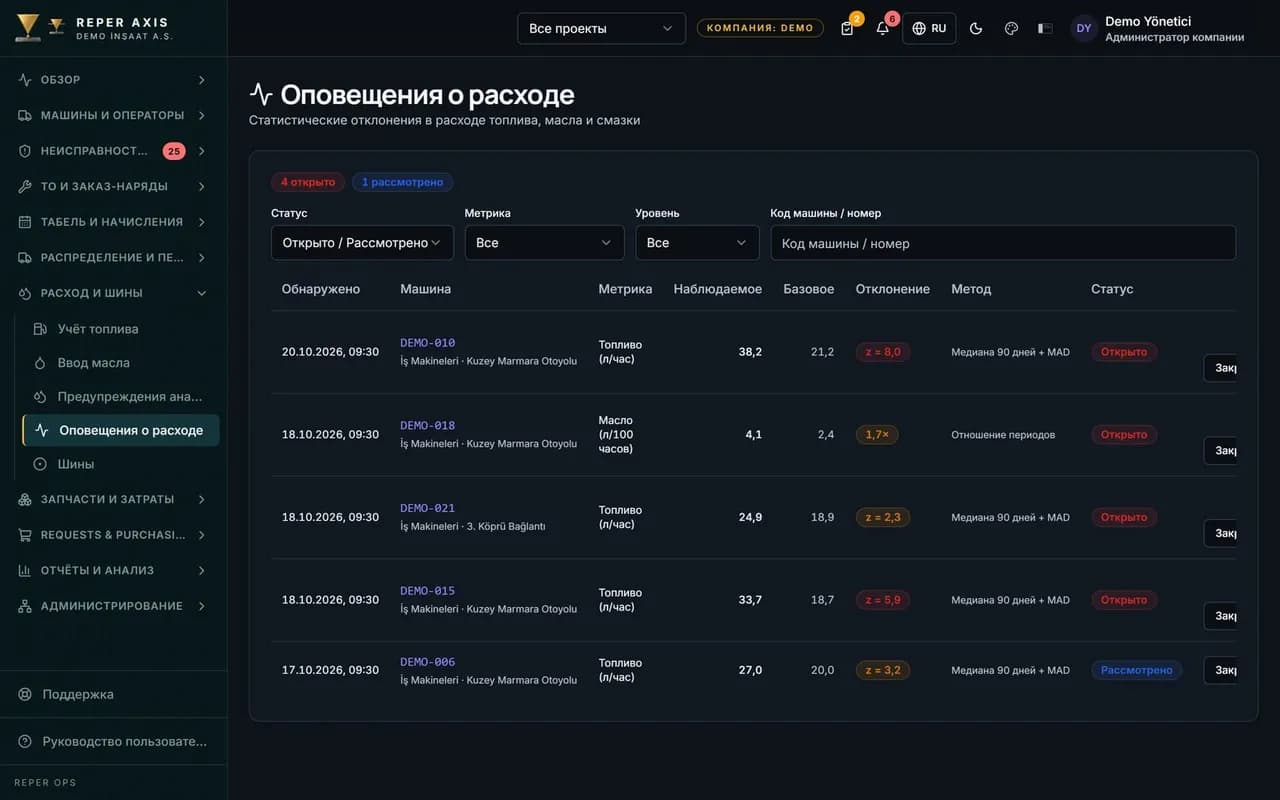
Task: Open the Статус filter dropdown
Action: tap(362, 243)
